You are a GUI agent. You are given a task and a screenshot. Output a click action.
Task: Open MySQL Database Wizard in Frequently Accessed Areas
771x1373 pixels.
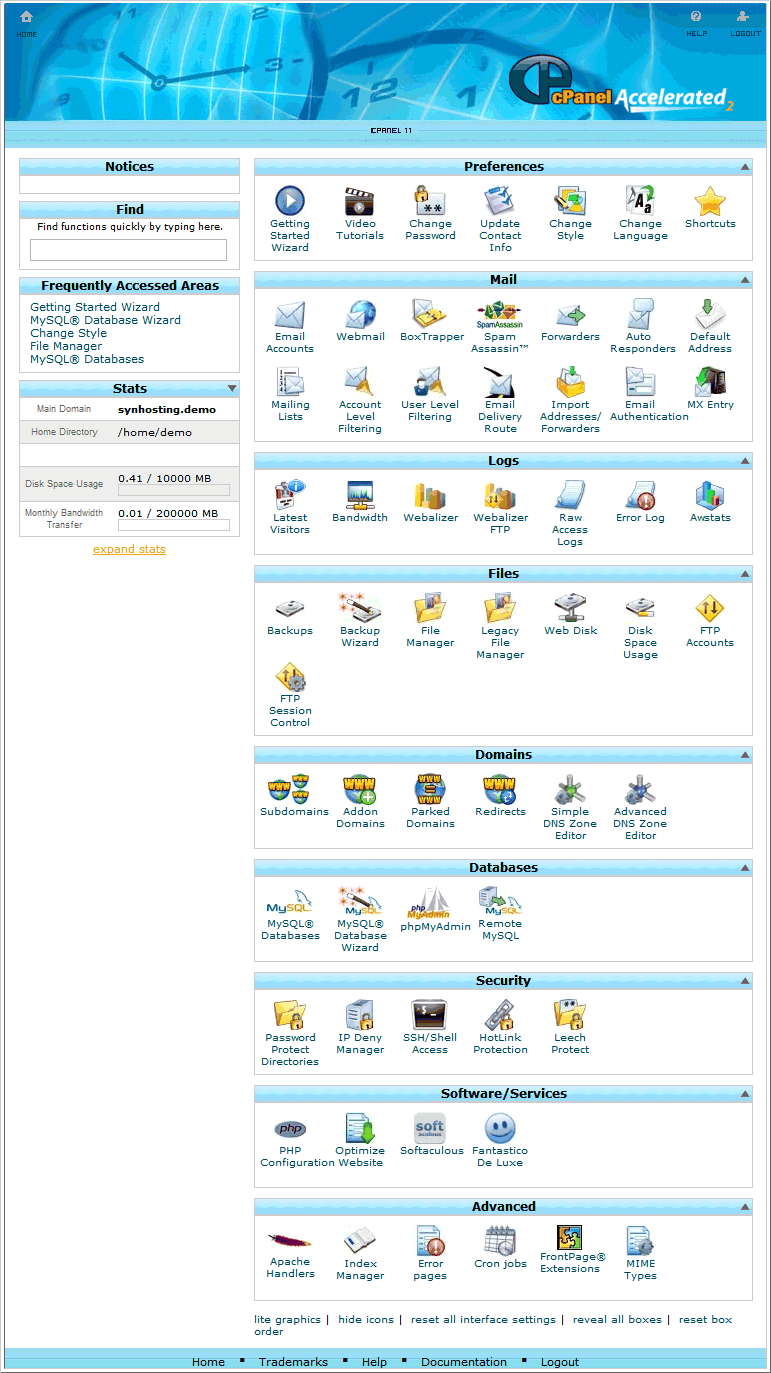[105, 320]
